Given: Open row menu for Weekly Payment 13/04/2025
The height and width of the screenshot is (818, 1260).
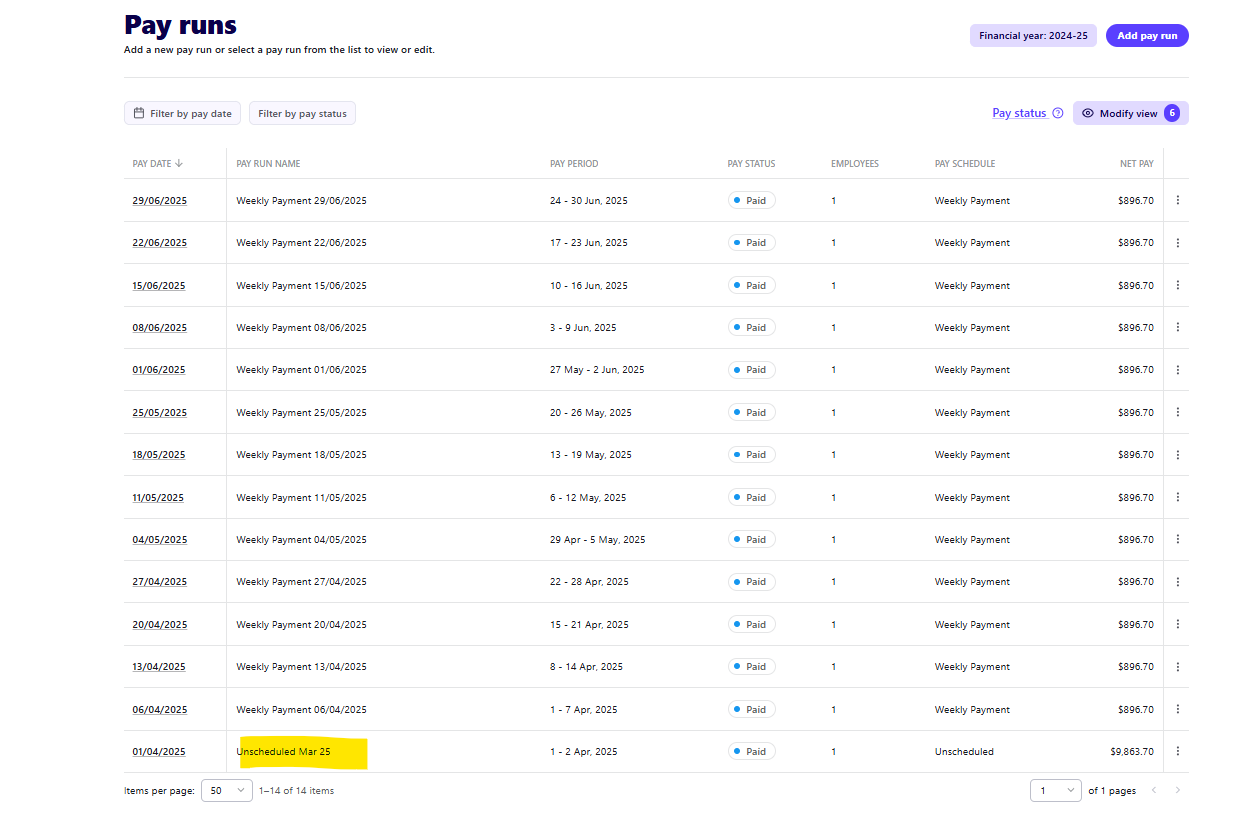Looking at the screenshot, I should point(1177,666).
